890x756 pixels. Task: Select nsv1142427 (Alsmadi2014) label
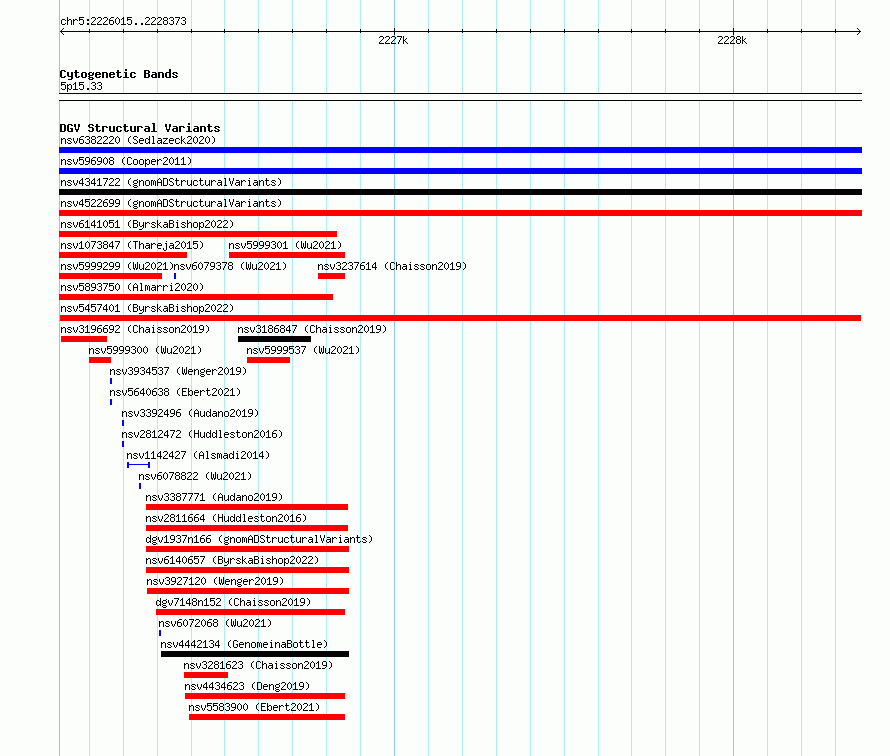tap(198, 455)
